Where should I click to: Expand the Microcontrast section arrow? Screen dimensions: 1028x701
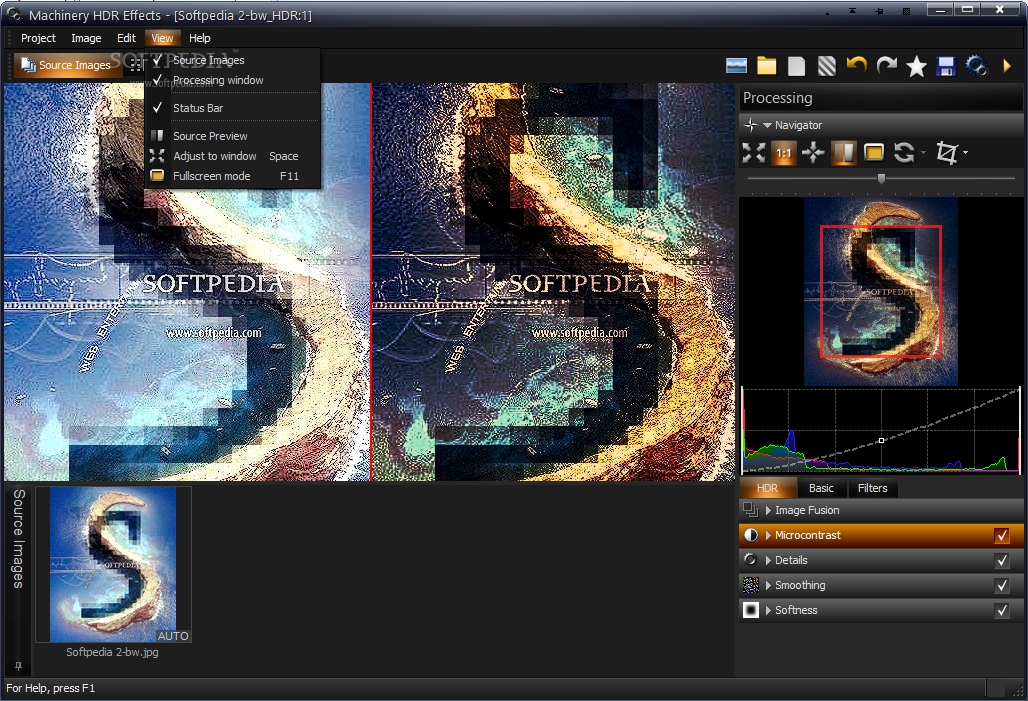click(x=768, y=535)
